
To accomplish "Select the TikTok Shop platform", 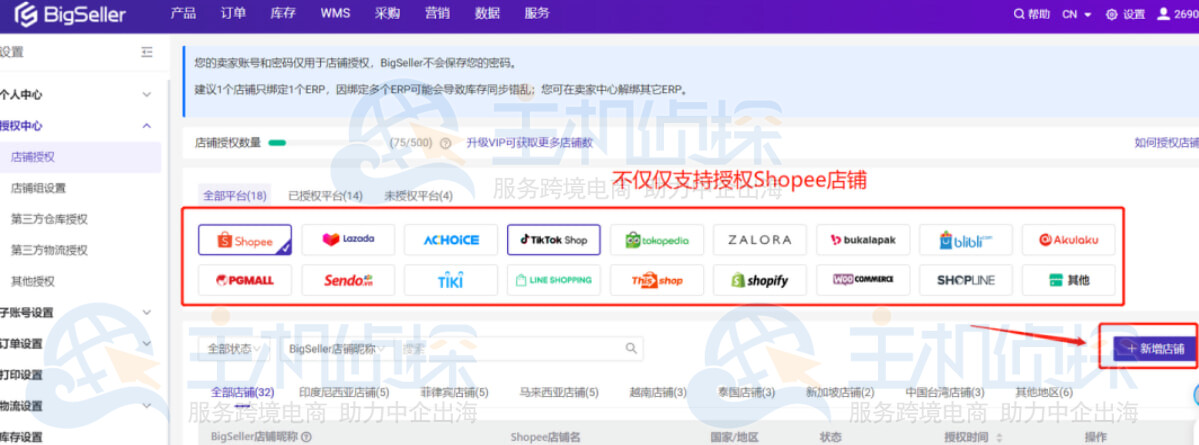I will click(x=554, y=239).
